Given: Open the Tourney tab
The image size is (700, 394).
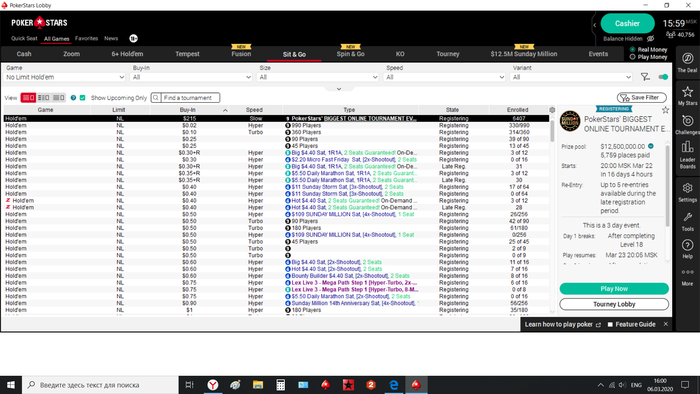Looking at the screenshot, I should (x=448, y=54).
